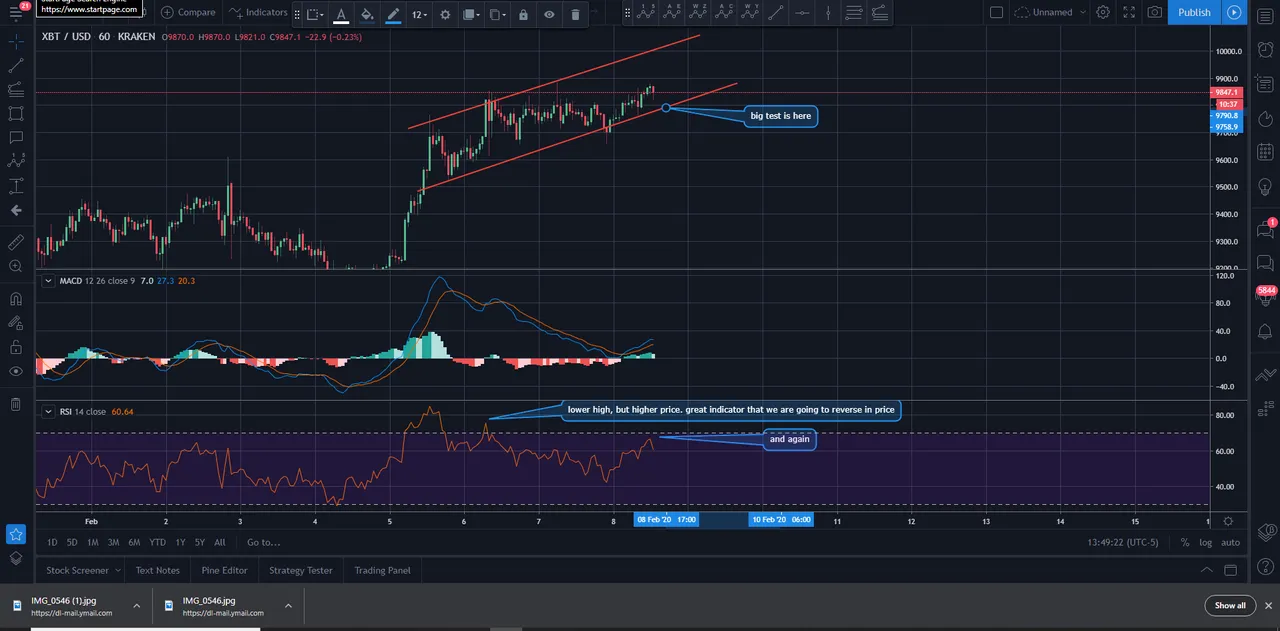Collapse the MACD indicator legend

click(47, 281)
